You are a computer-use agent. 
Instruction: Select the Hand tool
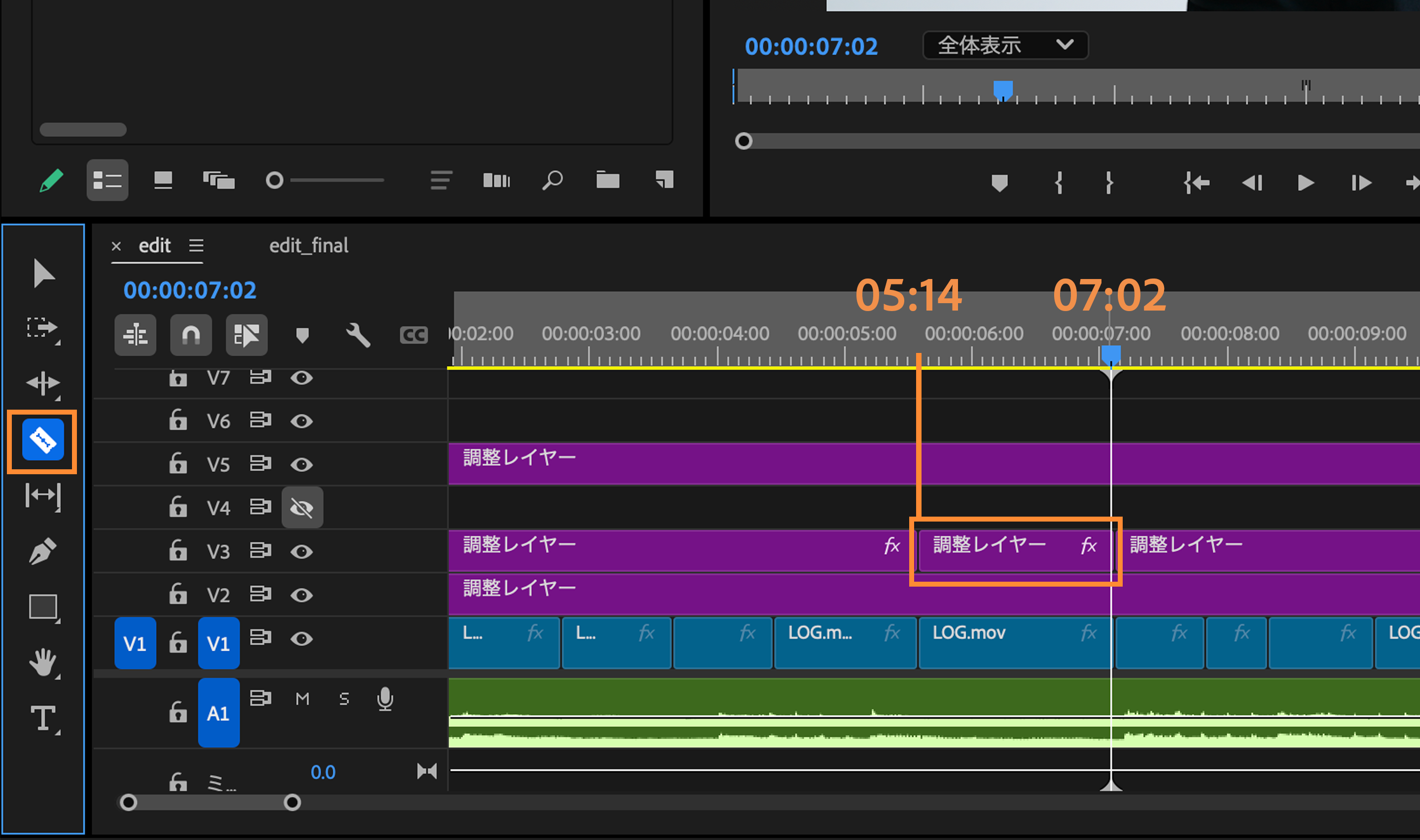(x=43, y=662)
